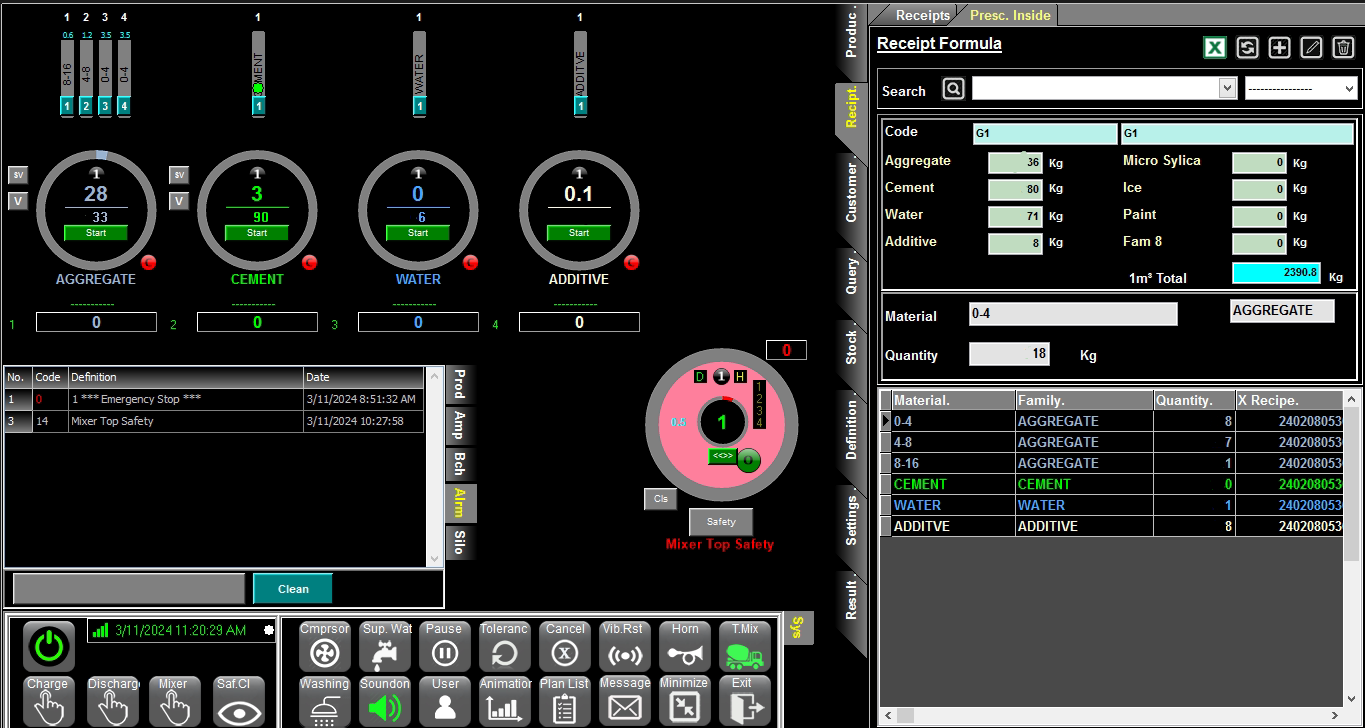Export the receipt formula to Excel

point(1215,47)
